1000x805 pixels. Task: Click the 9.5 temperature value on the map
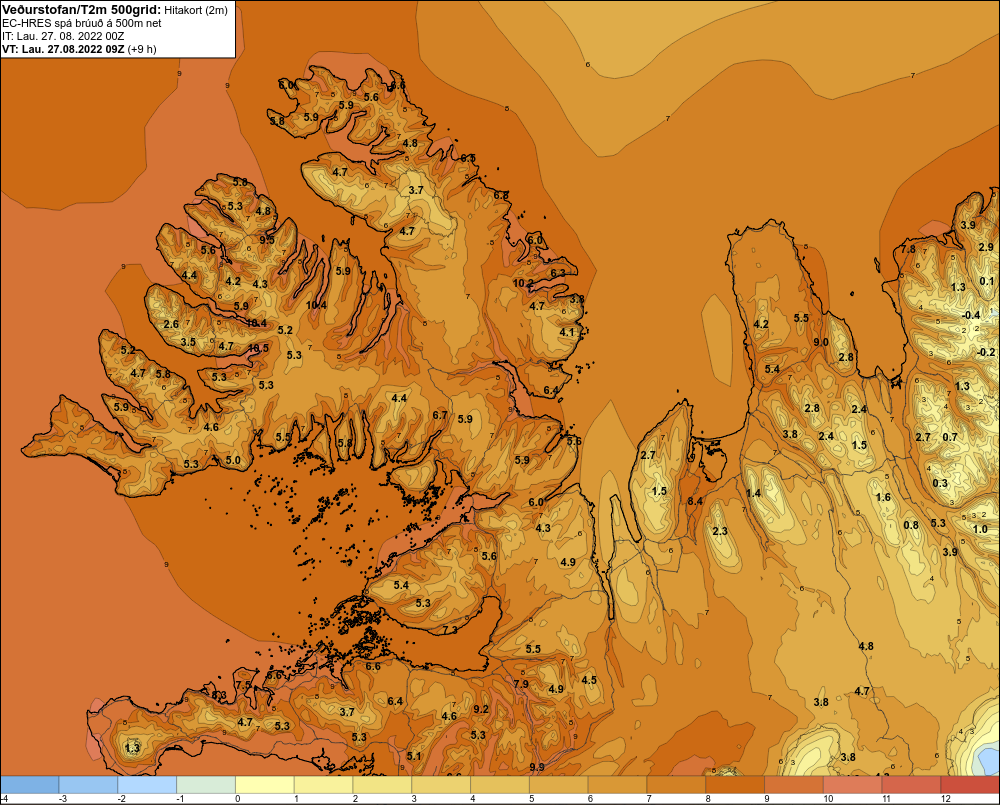tap(267, 240)
